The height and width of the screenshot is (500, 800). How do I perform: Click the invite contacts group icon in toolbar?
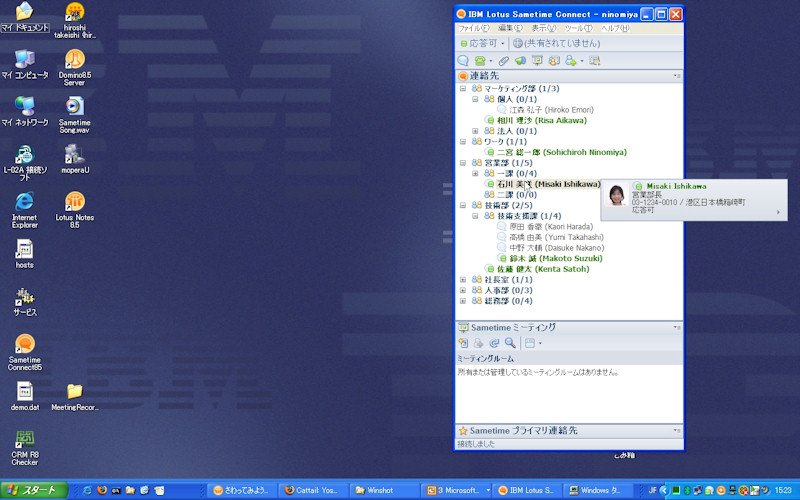coord(554,61)
